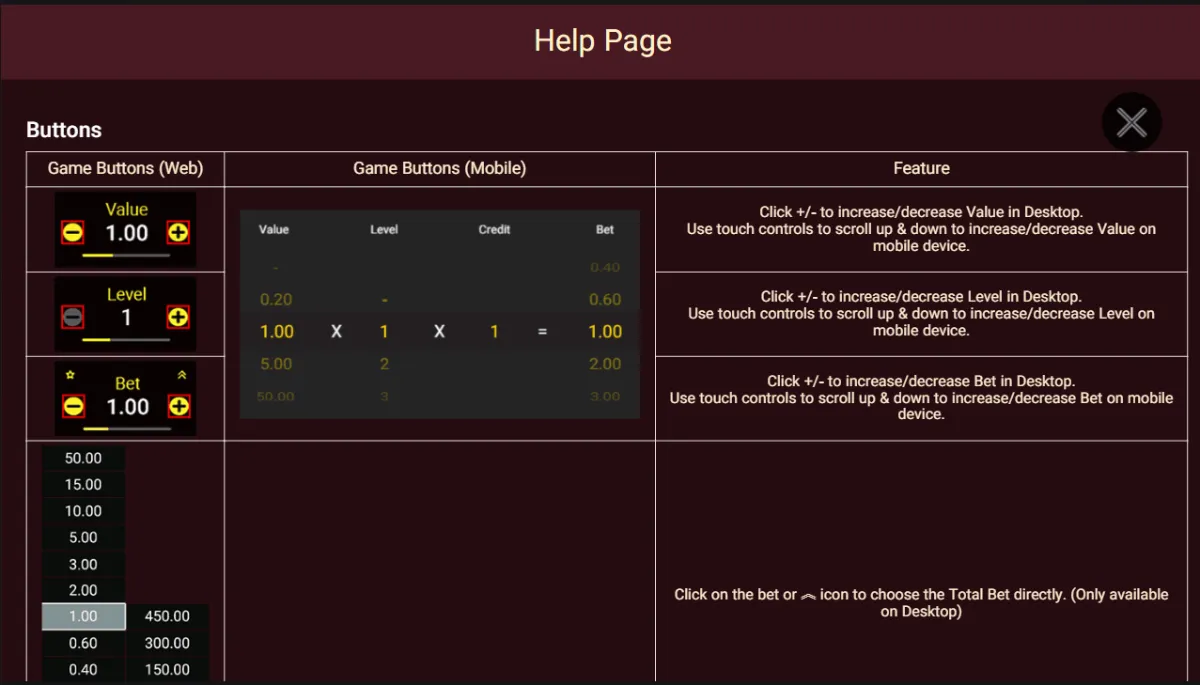Click the increase/decrease Level in Desktop description

point(921,313)
